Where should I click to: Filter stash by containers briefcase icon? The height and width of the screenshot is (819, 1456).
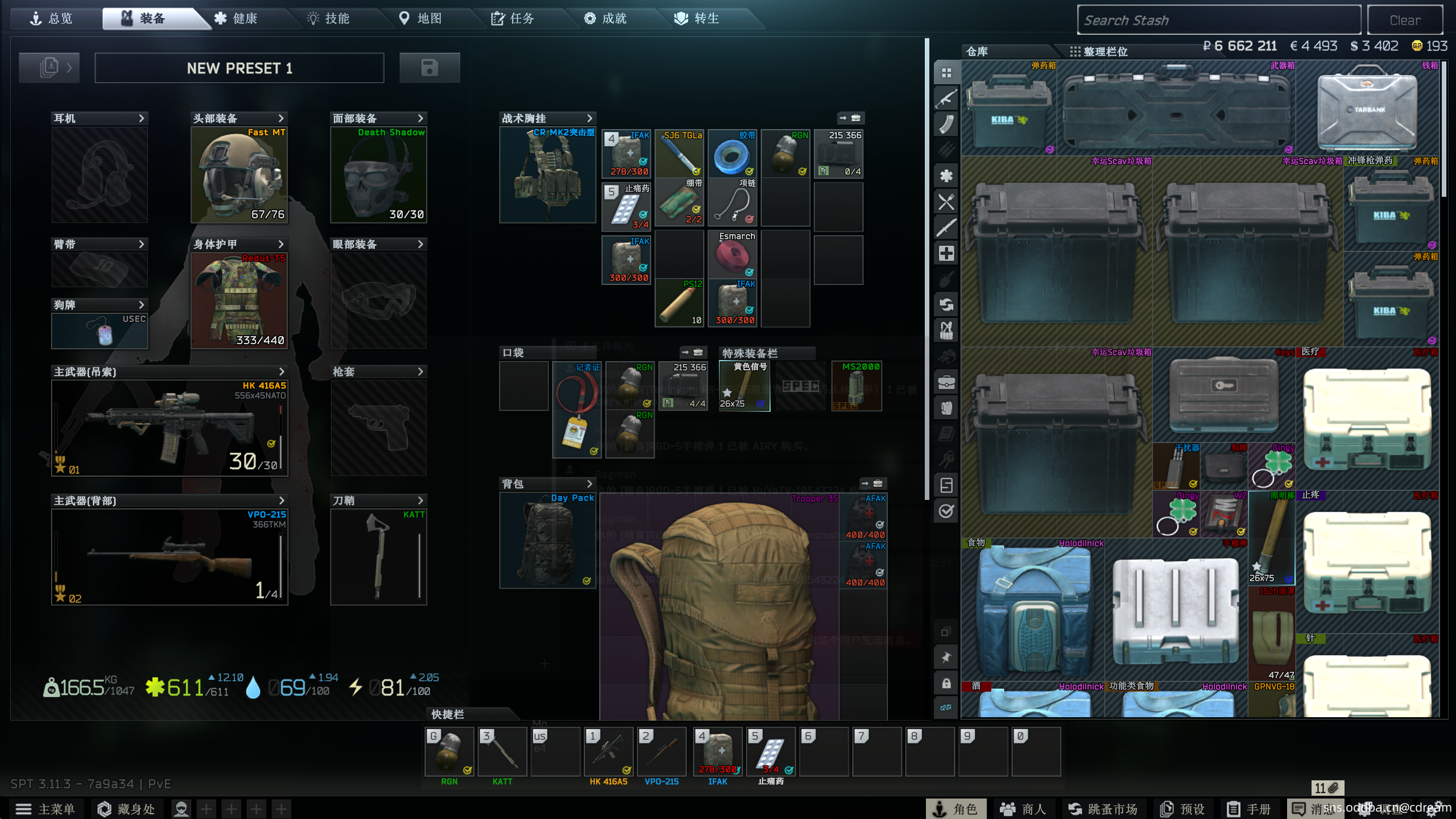(x=946, y=382)
